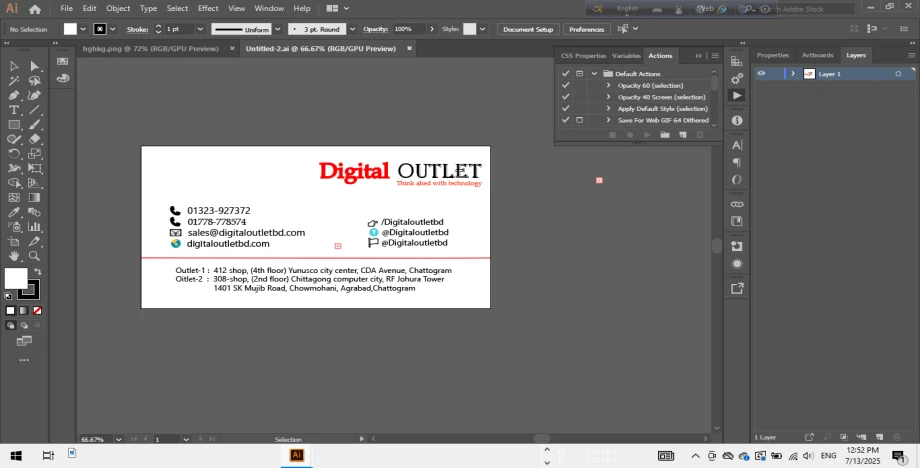Toggle dialog box for Default Actions set
920x468 pixels.
579,74
